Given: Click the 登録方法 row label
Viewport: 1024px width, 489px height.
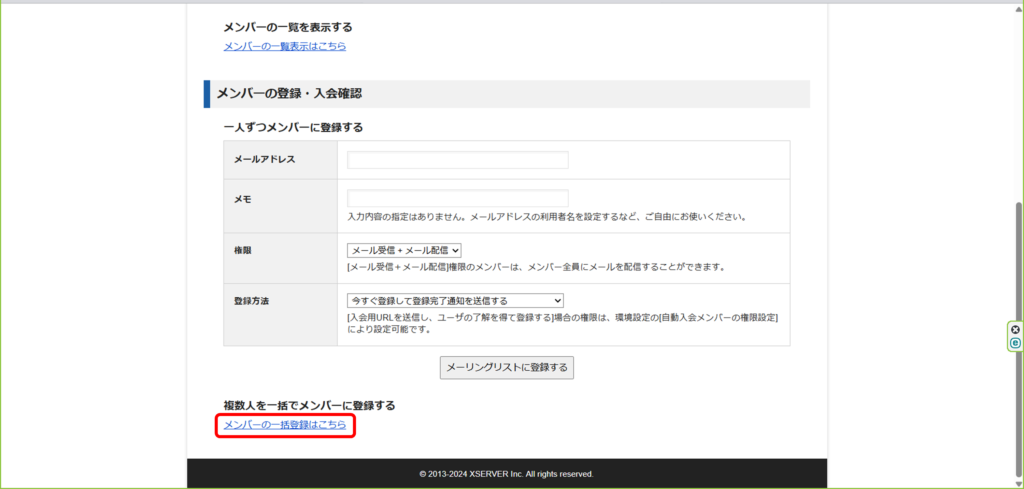Looking at the screenshot, I should [x=253, y=300].
